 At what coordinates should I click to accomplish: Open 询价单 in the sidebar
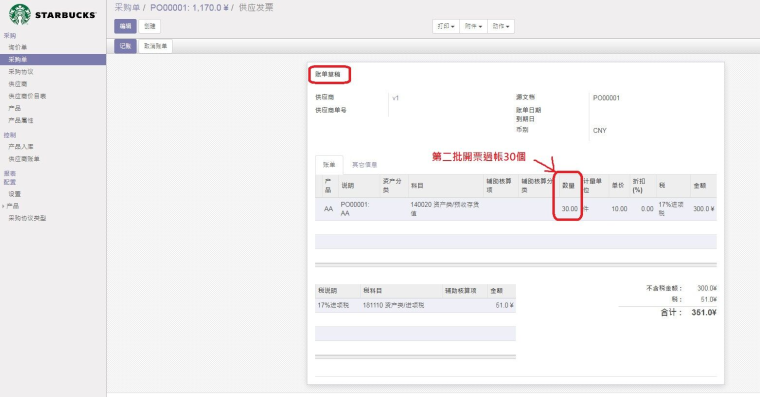coord(17,47)
